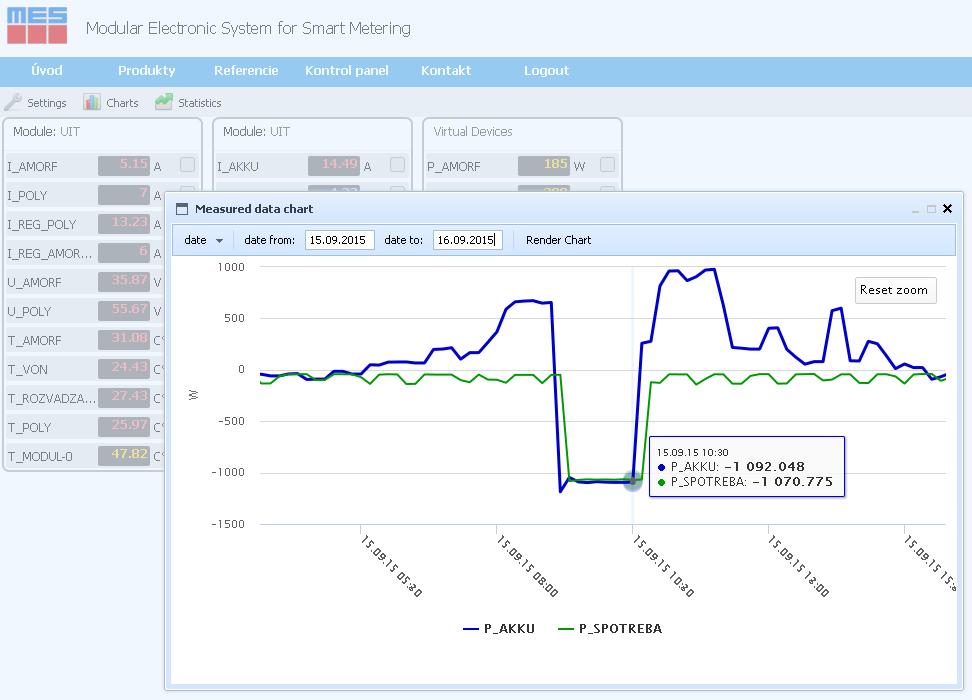The height and width of the screenshot is (700, 972).
Task: Open the Produkty menu
Action: tap(146, 70)
